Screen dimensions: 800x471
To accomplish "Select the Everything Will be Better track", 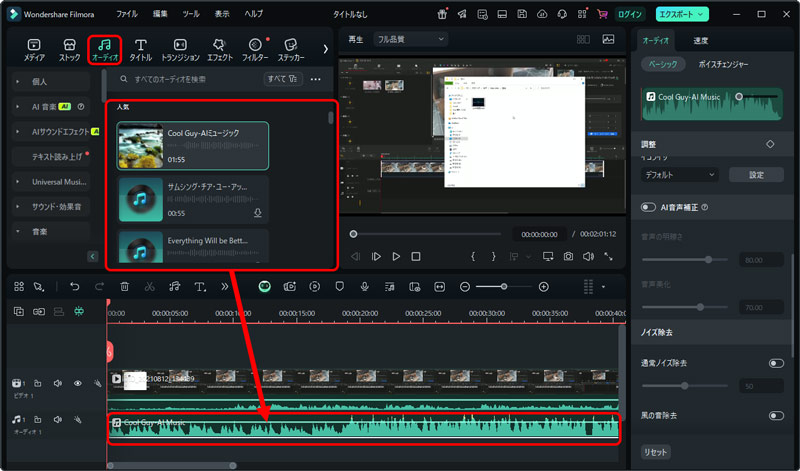I will (192, 246).
